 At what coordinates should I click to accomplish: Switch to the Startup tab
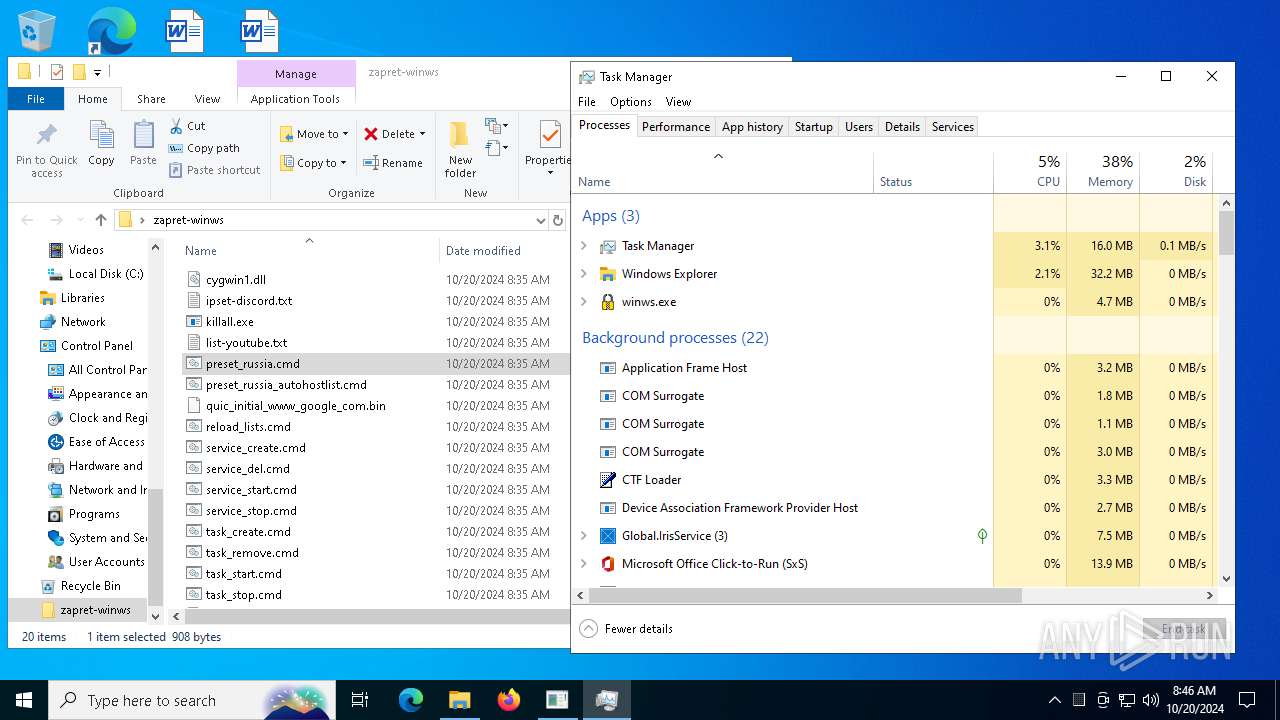[814, 127]
